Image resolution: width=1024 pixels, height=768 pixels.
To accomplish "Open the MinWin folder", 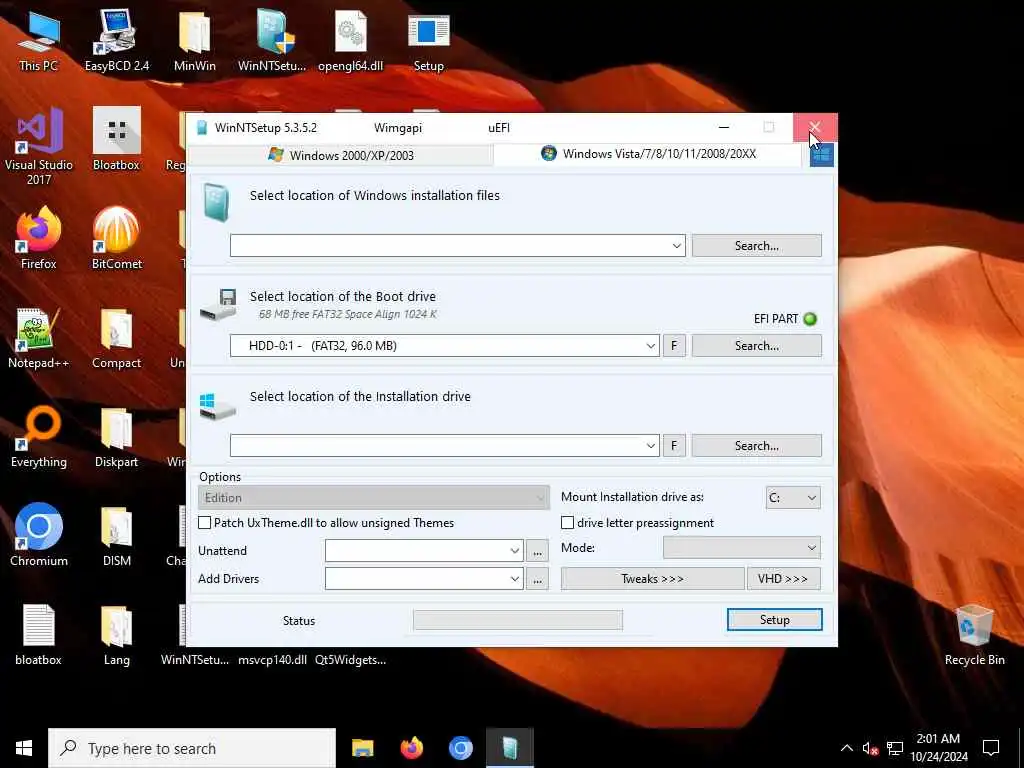I will click(x=195, y=40).
